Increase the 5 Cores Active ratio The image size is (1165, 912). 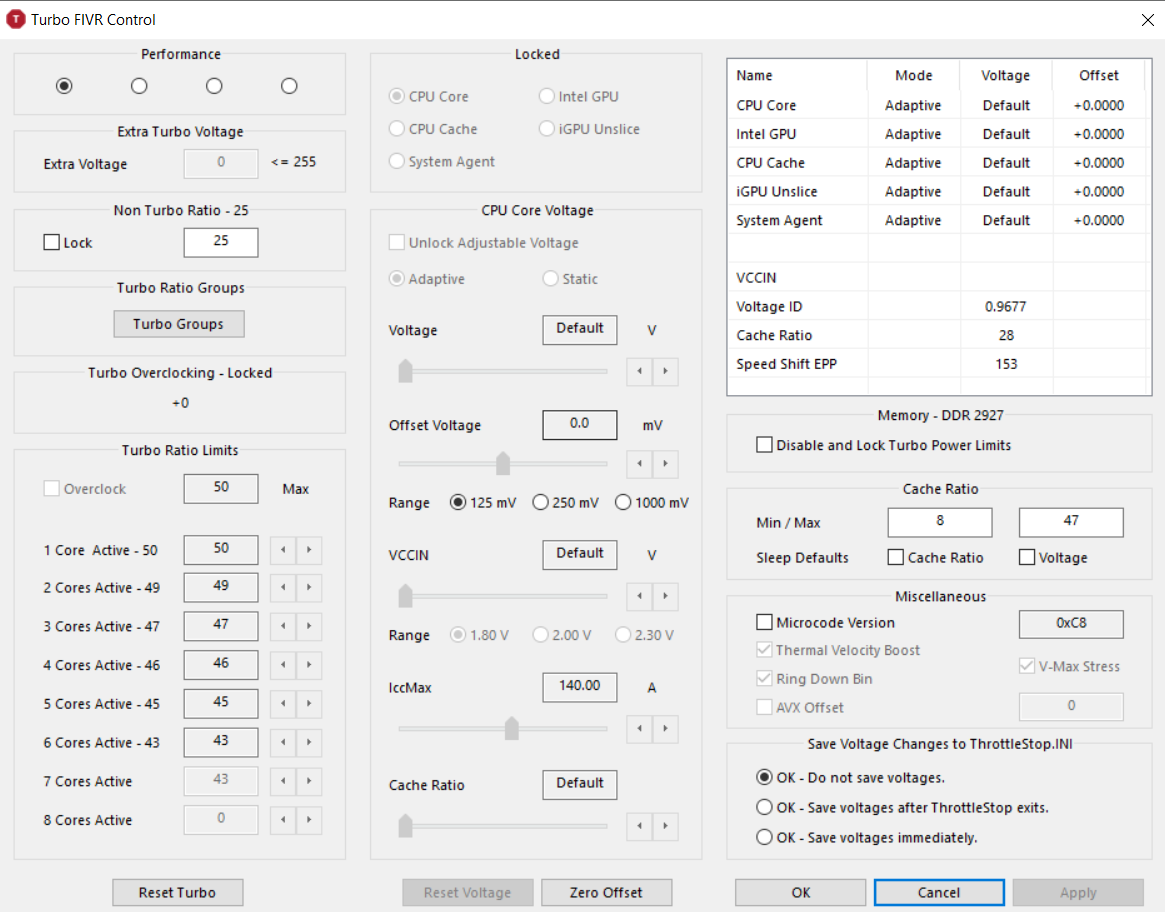pos(309,703)
